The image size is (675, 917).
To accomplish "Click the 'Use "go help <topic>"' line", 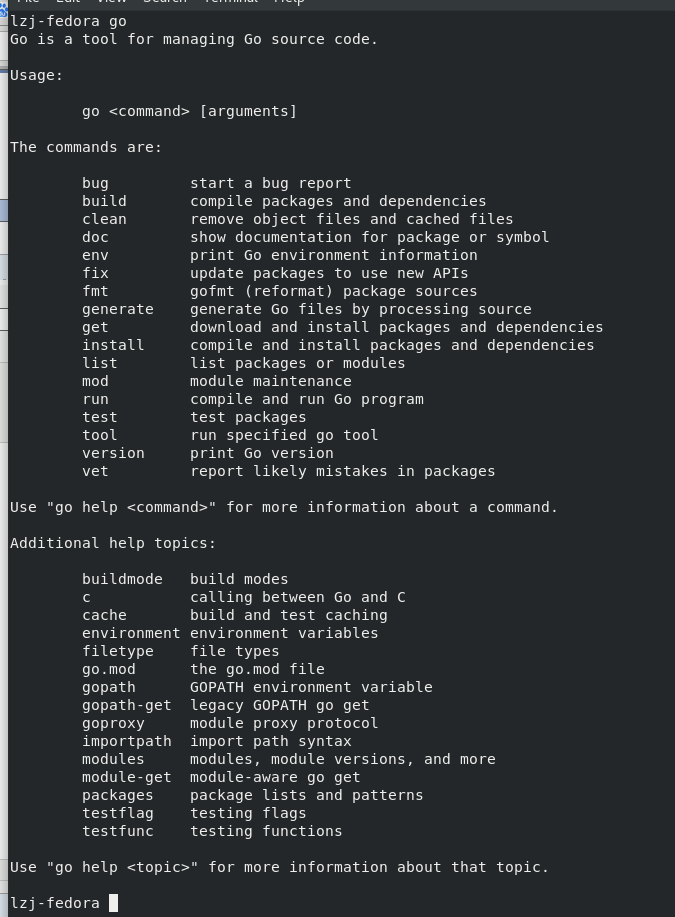I will 280,867.
